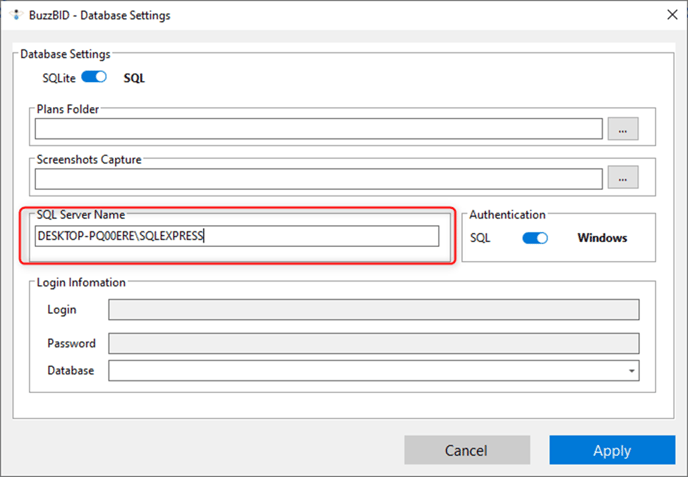Select the bold SQL database type label
This screenshot has width=688, height=477.
(134, 78)
